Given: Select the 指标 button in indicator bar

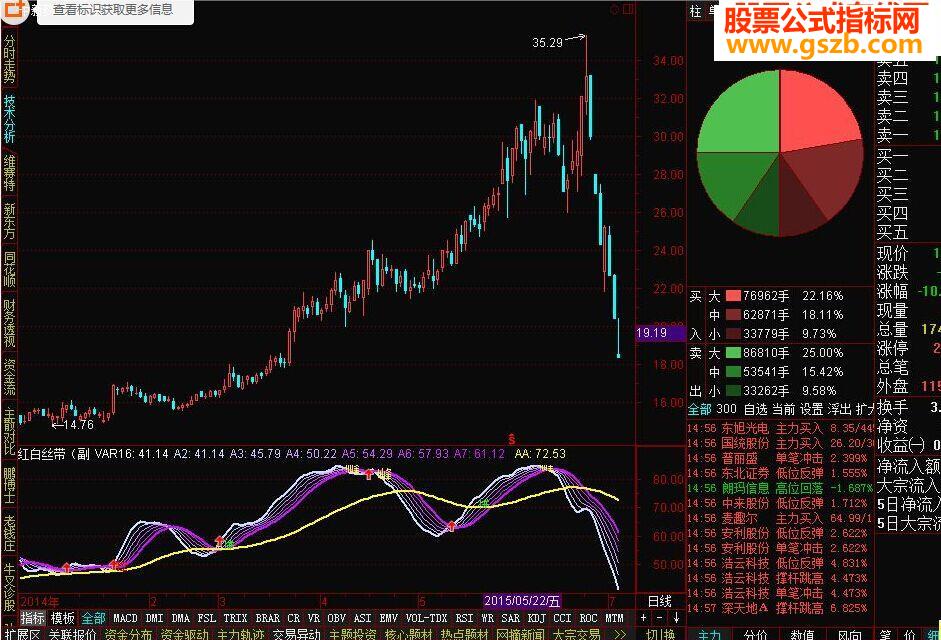Looking at the screenshot, I should (32, 618).
